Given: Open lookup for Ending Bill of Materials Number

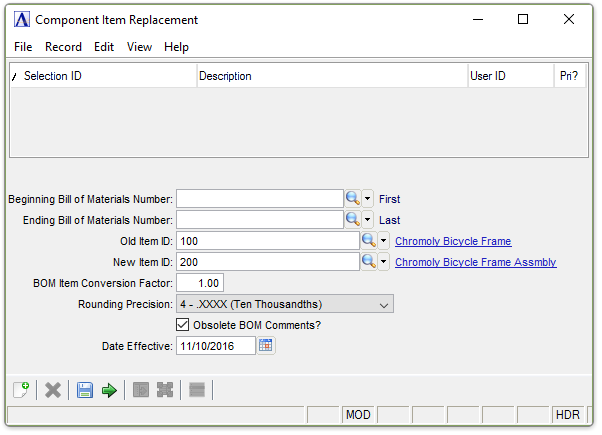Looking at the screenshot, I should click(352, 220).
